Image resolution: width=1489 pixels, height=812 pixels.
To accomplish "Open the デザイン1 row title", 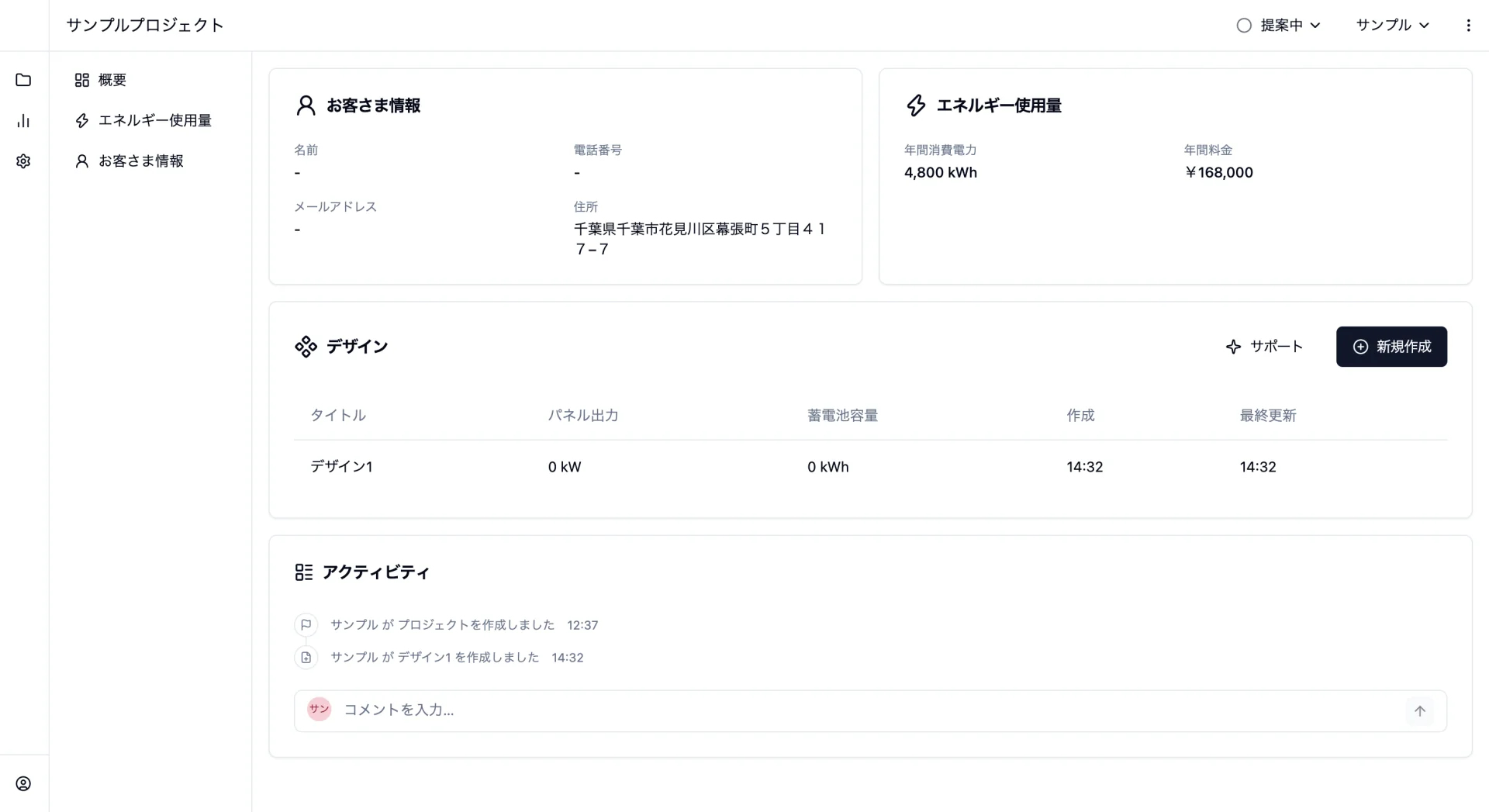I will coord(341,467).
